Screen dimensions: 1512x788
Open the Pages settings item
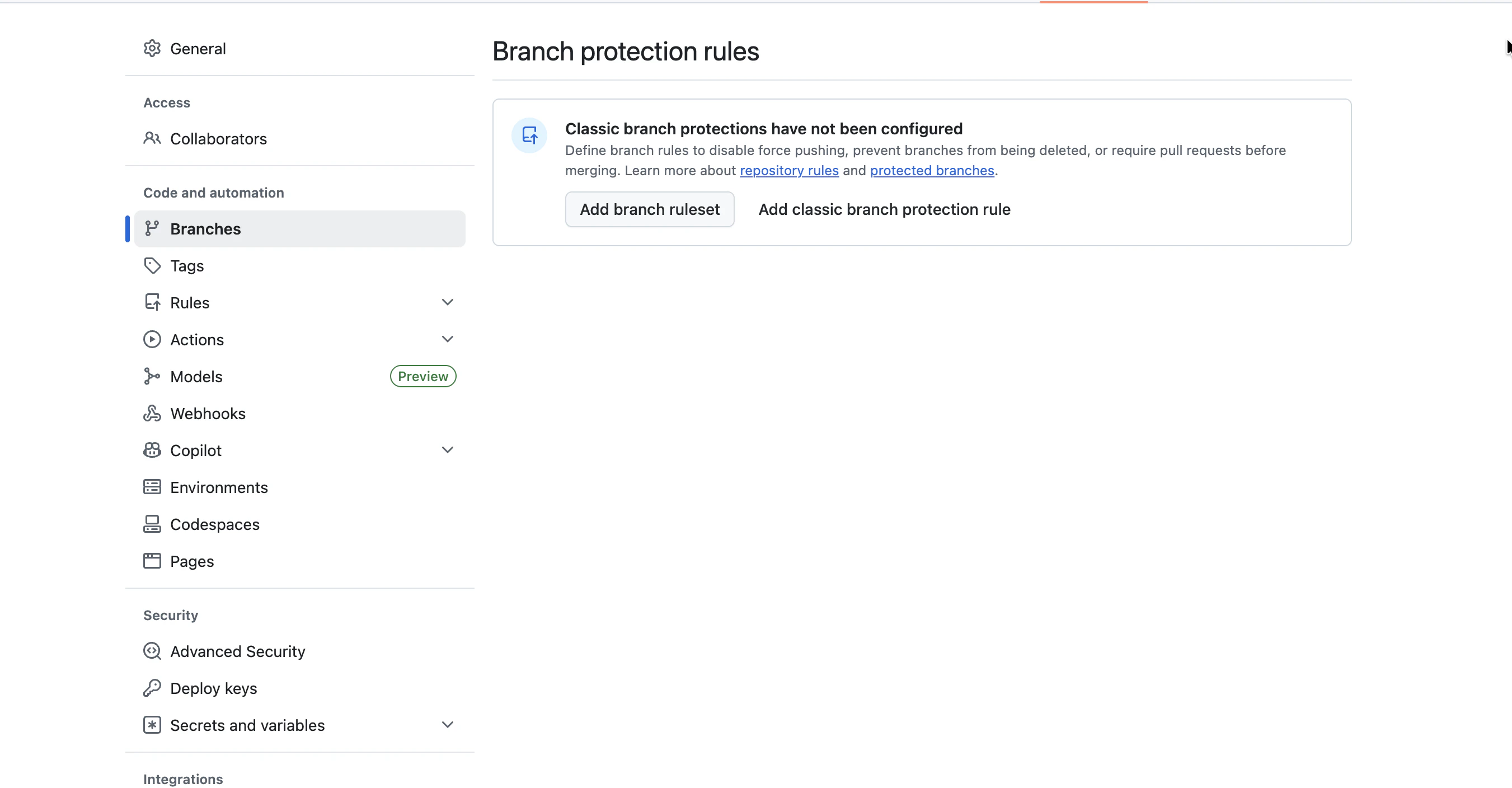click(192, 561)
